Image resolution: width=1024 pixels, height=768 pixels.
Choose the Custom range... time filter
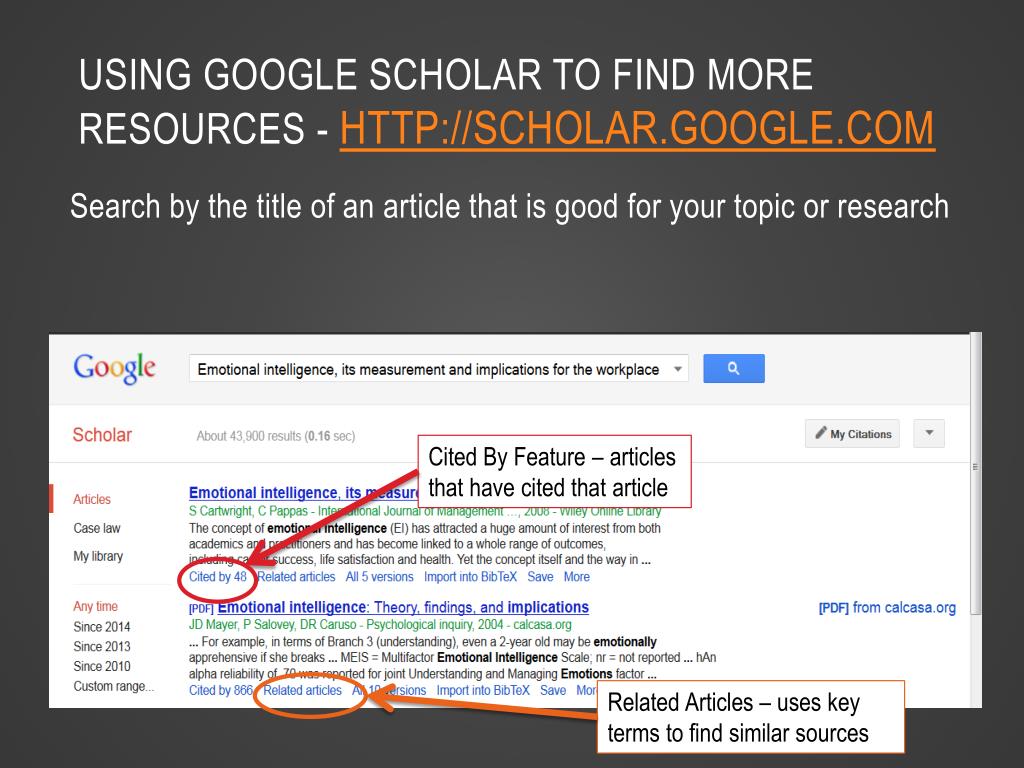pyautogui.click(x=114, y=686)
